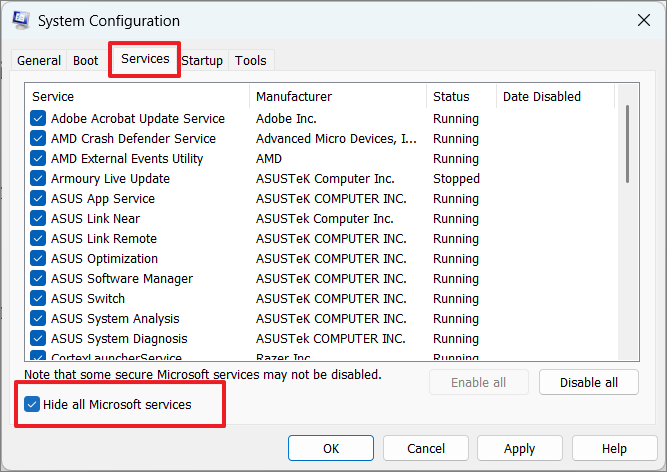667x472 pixels.
Task: Toggle Hide all Microsoft services checkbox
Action: pos(32,404)
